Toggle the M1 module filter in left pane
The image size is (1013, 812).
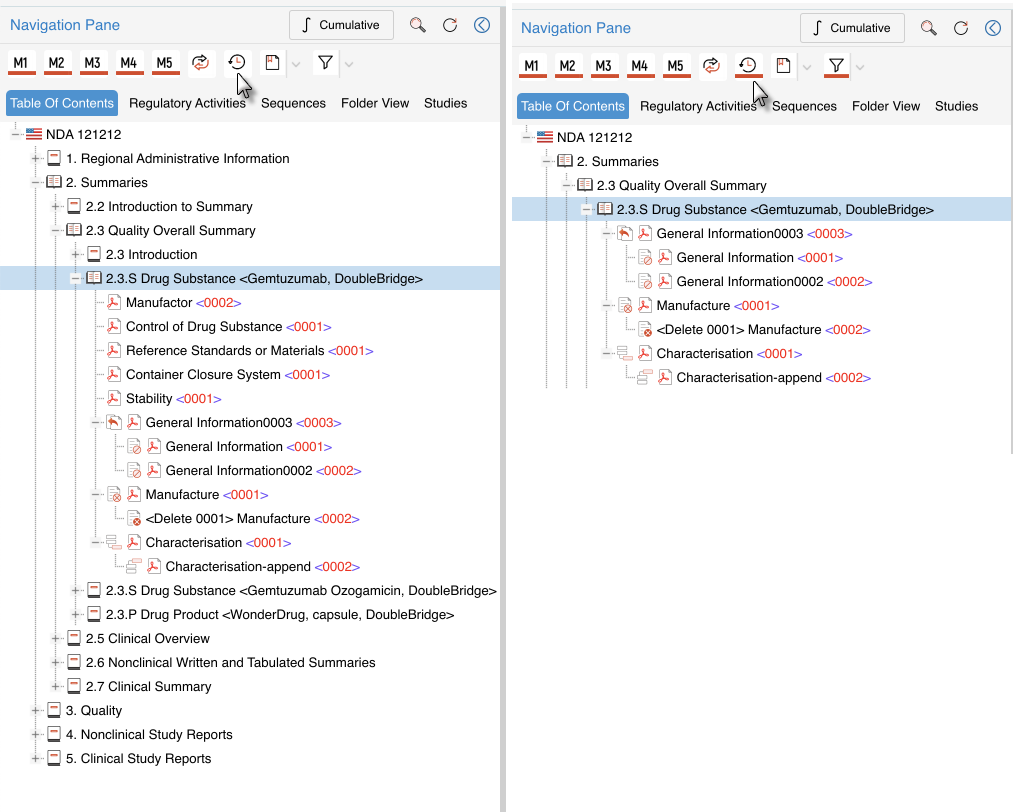pos(20,63)
